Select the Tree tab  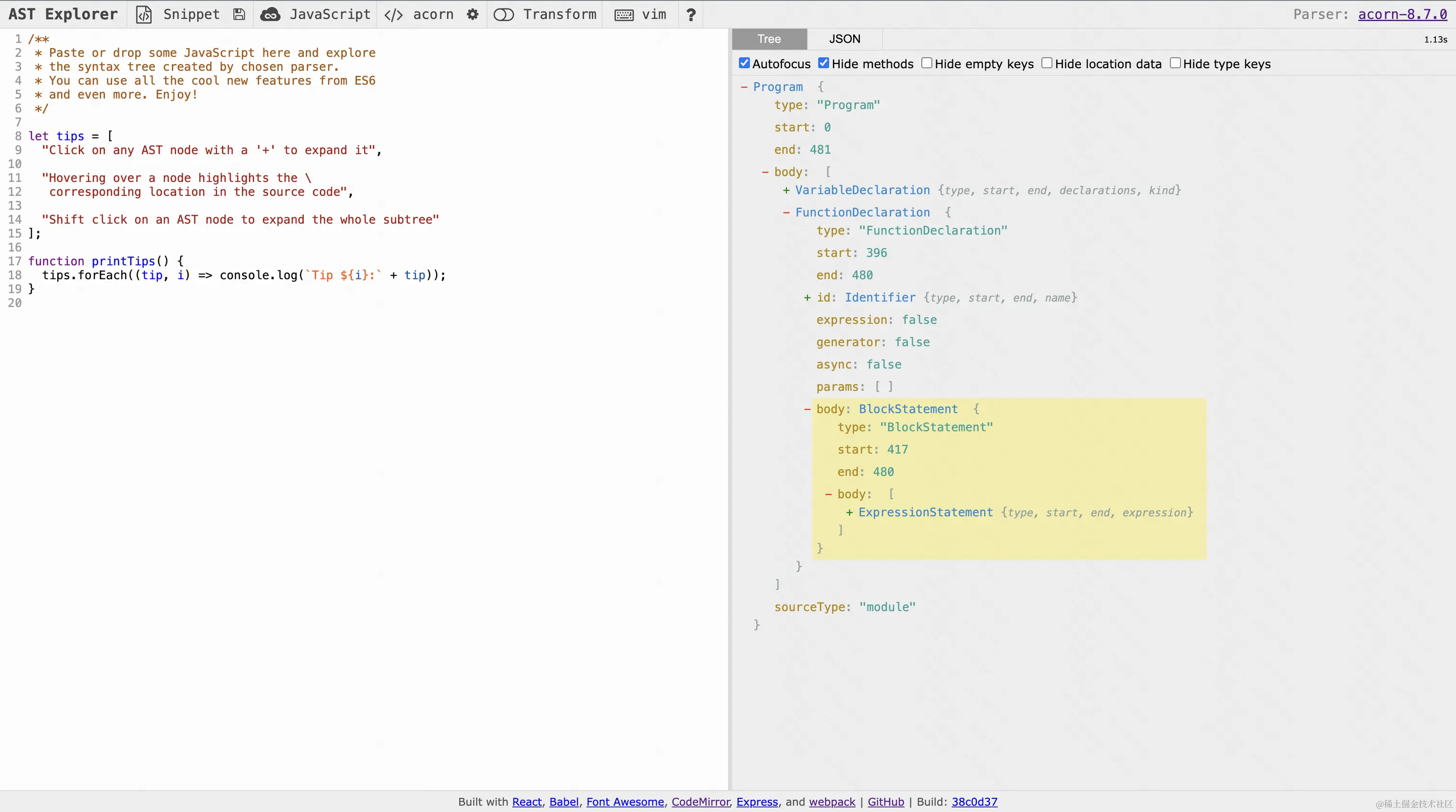(769, 39)
